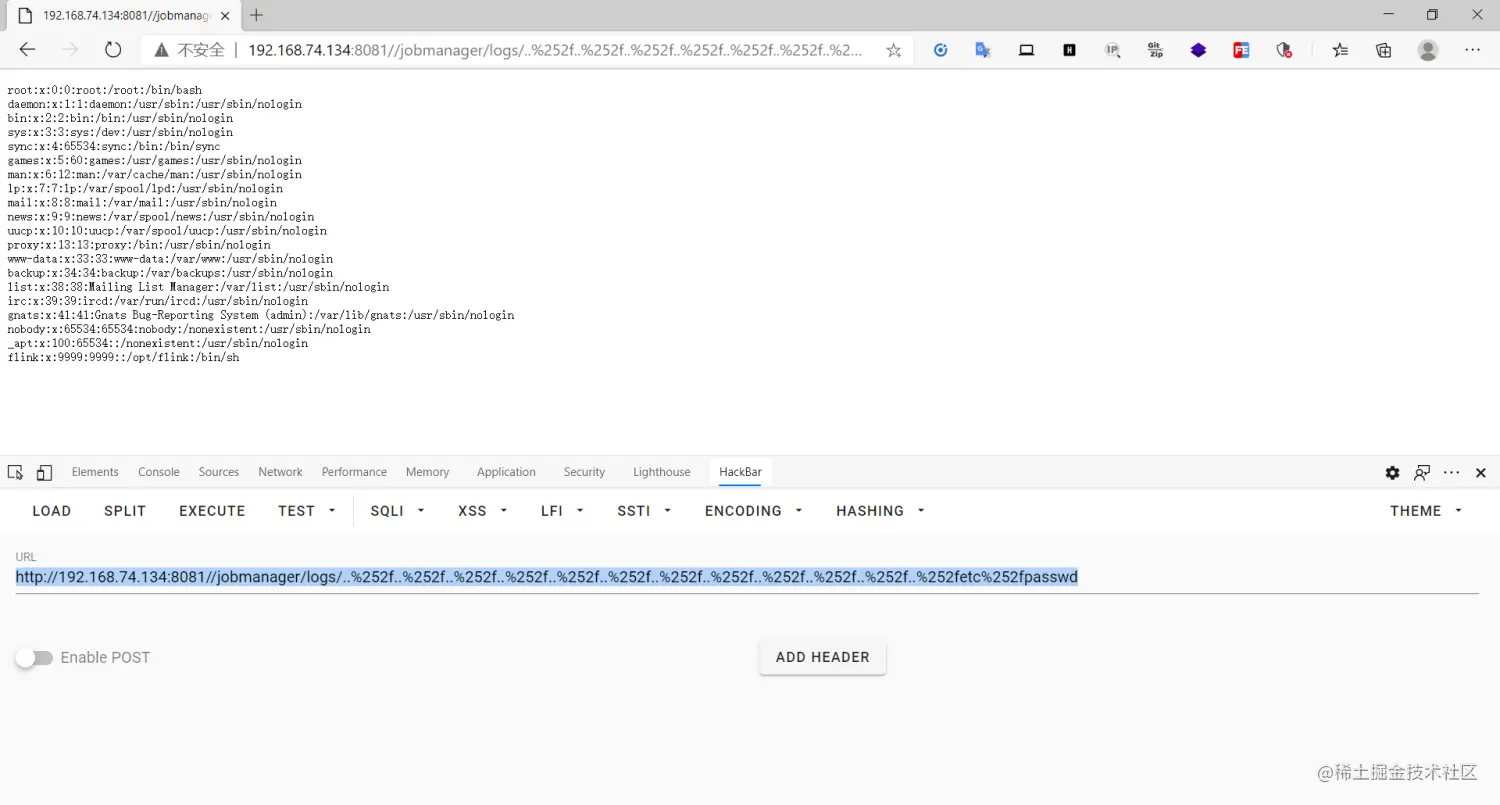
Task: Open the blue circular extension icon
Action: click(940, 50)
